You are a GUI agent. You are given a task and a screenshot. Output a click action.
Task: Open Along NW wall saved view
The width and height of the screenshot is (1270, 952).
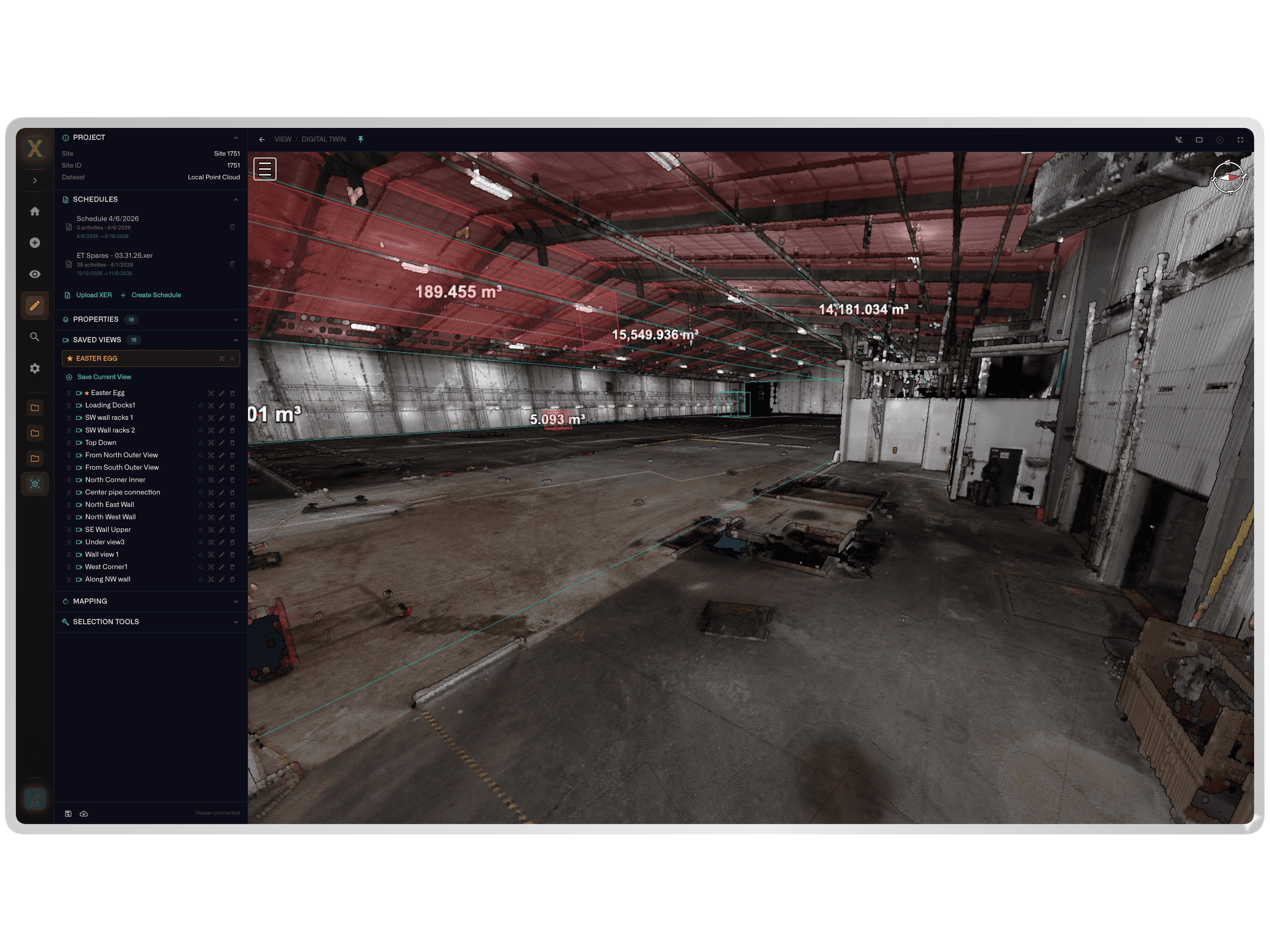pos(107,579)
